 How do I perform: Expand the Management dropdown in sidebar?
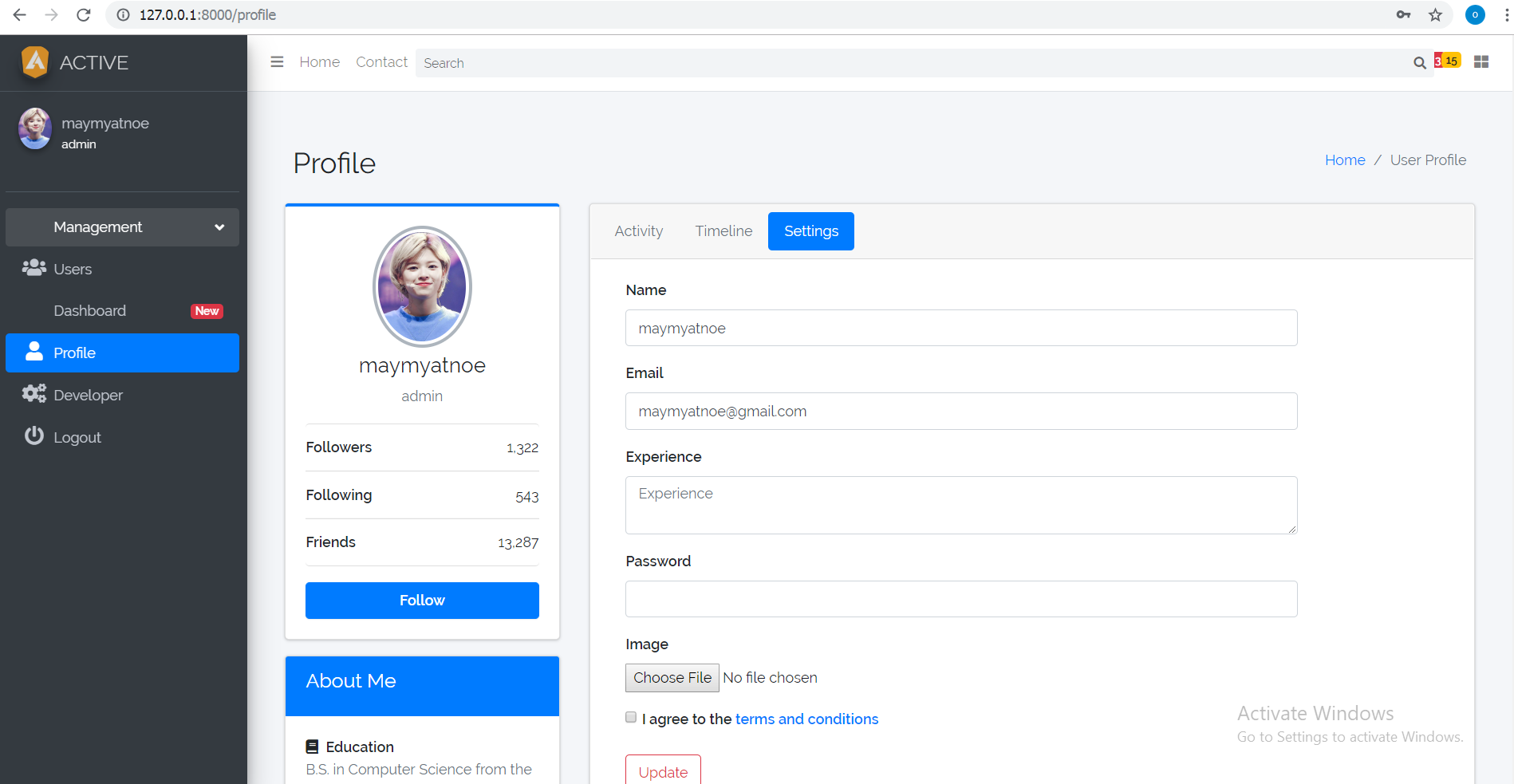coord(122,227)
